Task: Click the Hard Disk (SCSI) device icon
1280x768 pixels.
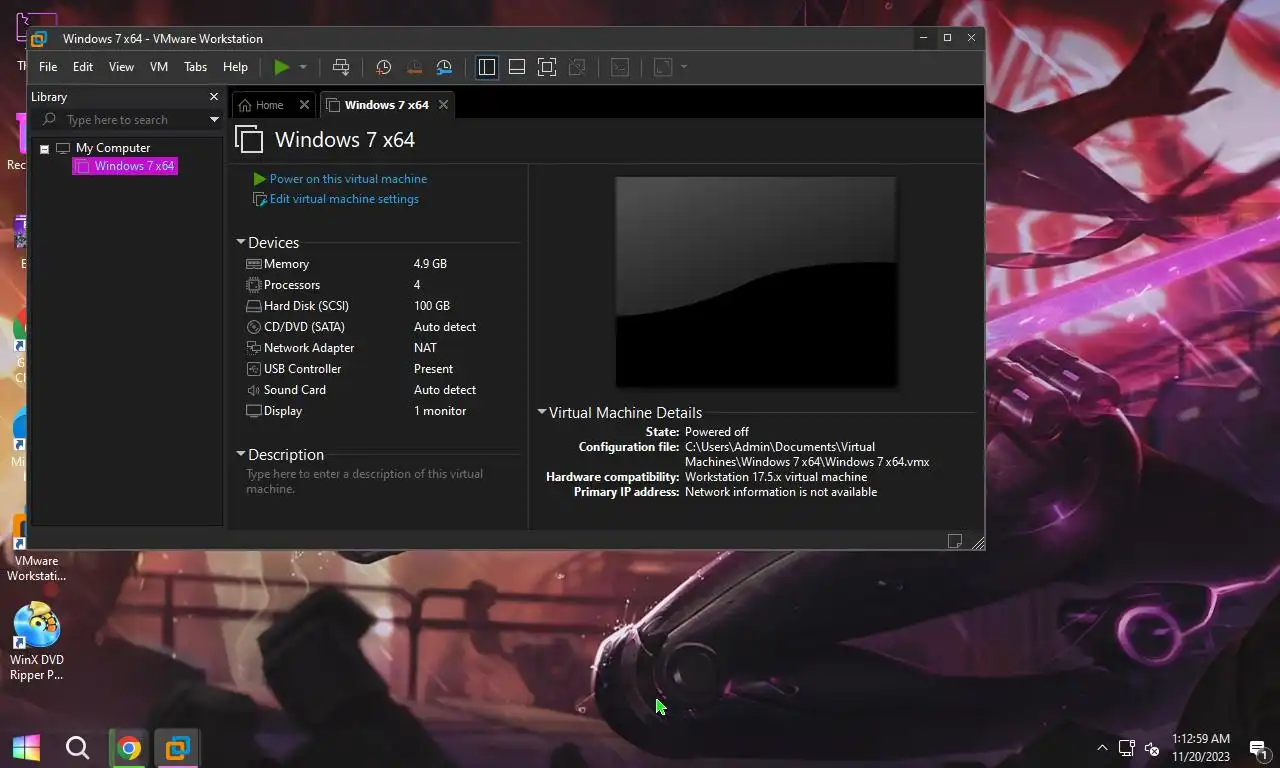Action: click(253, 306)
